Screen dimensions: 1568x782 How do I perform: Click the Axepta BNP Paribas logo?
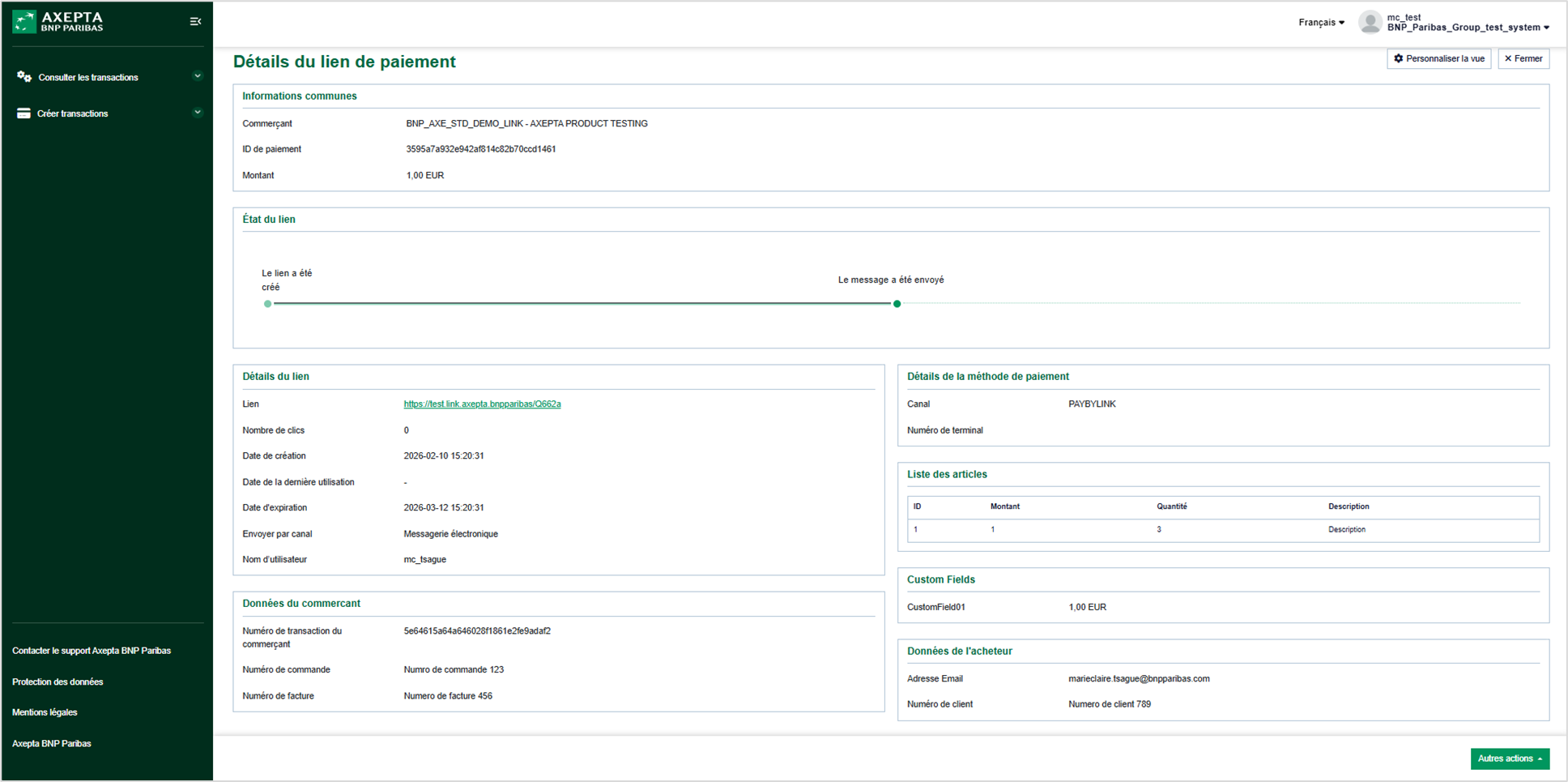58,21
